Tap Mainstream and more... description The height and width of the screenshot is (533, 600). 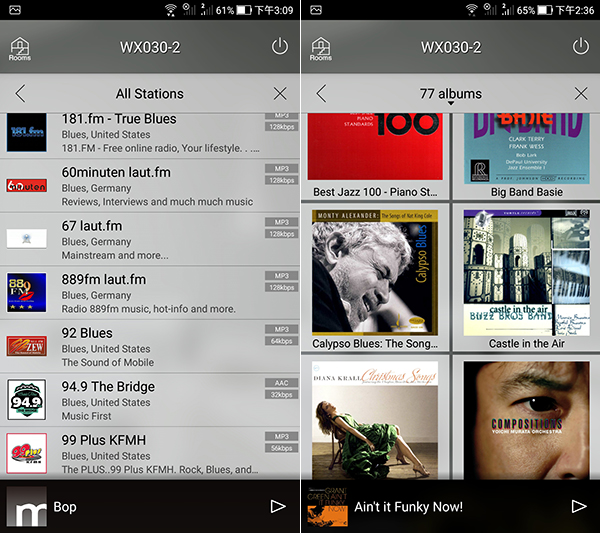tap(115, 255)
